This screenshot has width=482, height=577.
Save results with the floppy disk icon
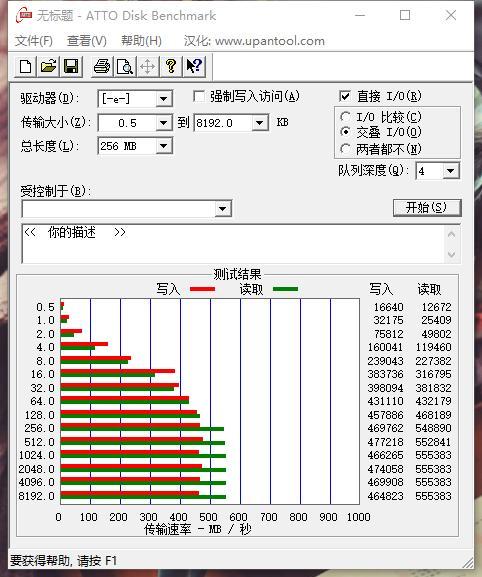pyautogui.click(x=71, y=67)
